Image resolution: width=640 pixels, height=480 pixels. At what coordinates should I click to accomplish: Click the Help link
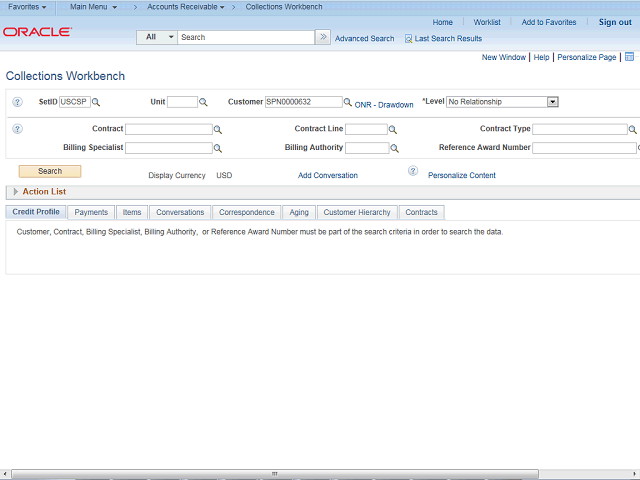pyautogui.click(x=541, y=57)
